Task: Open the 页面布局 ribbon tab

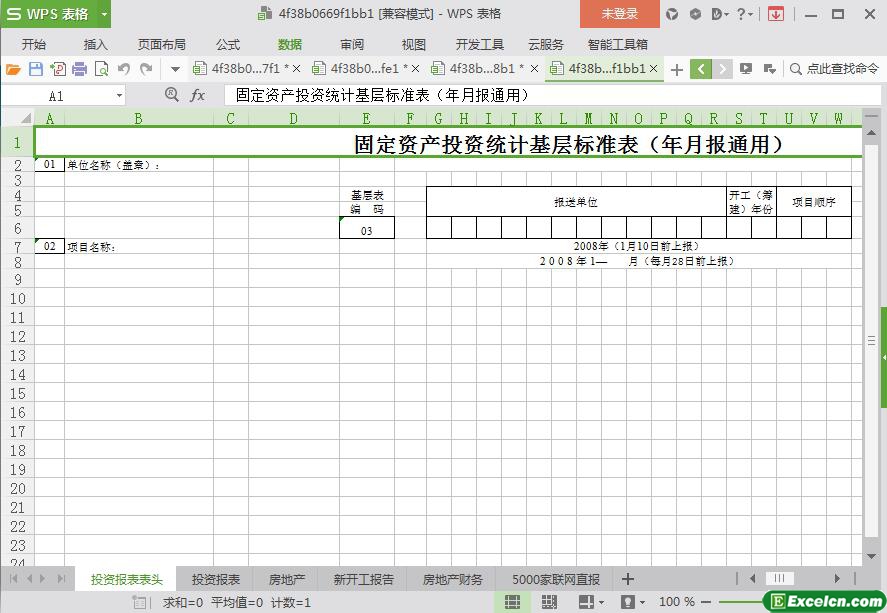Action: coord(161,44)
